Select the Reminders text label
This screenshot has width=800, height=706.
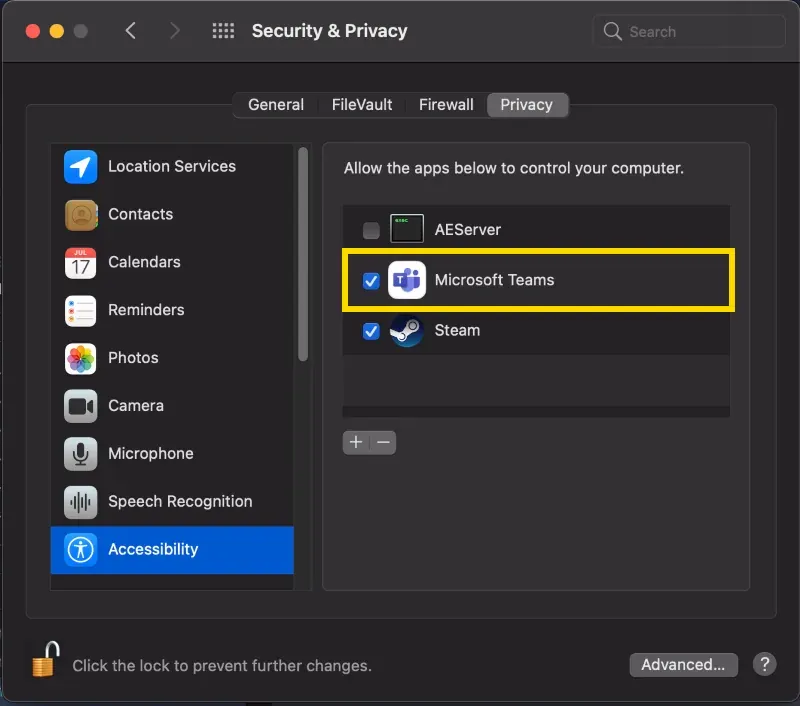[146, 310]
